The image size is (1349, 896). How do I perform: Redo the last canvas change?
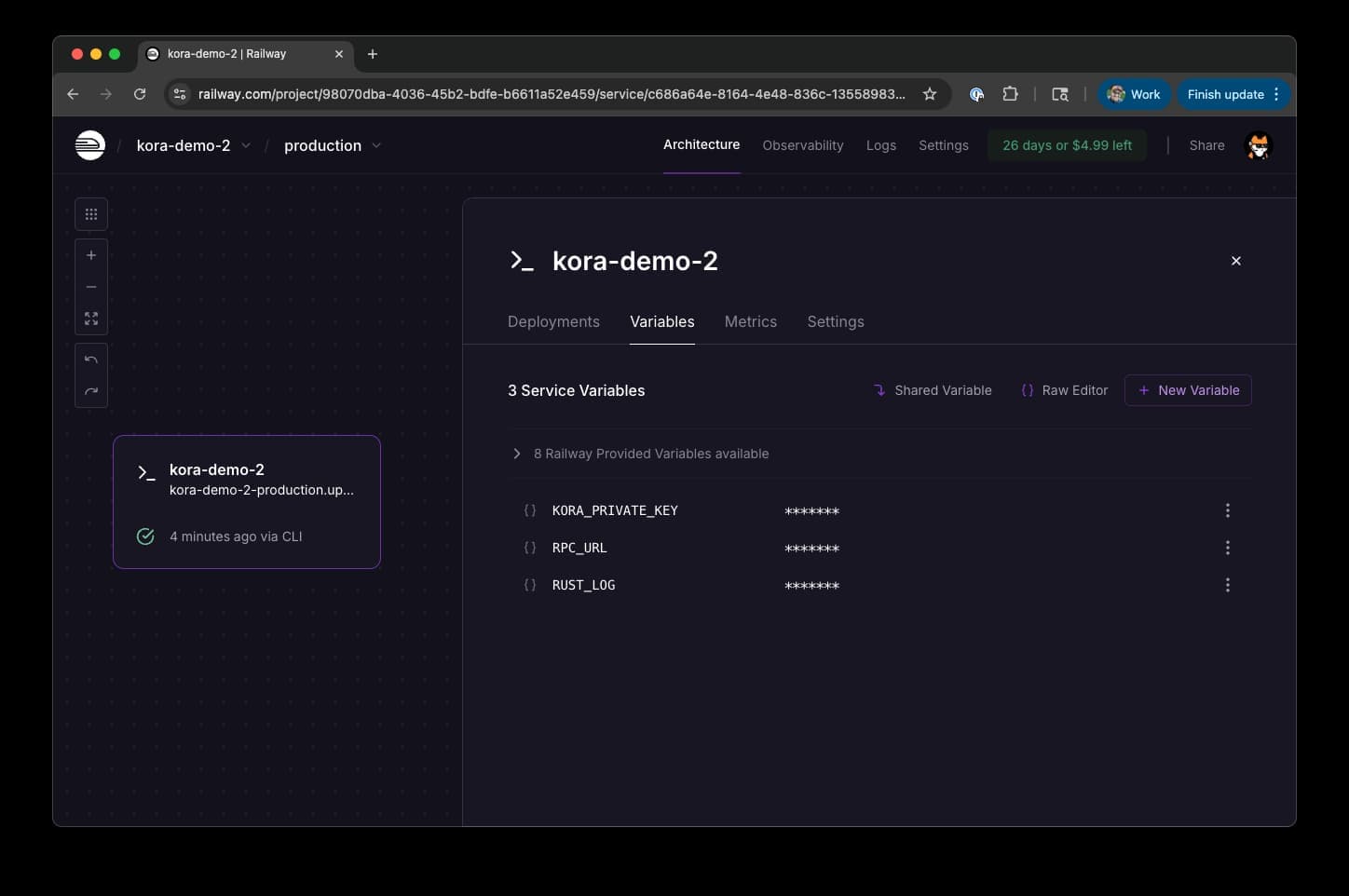[x=90, y=390]
